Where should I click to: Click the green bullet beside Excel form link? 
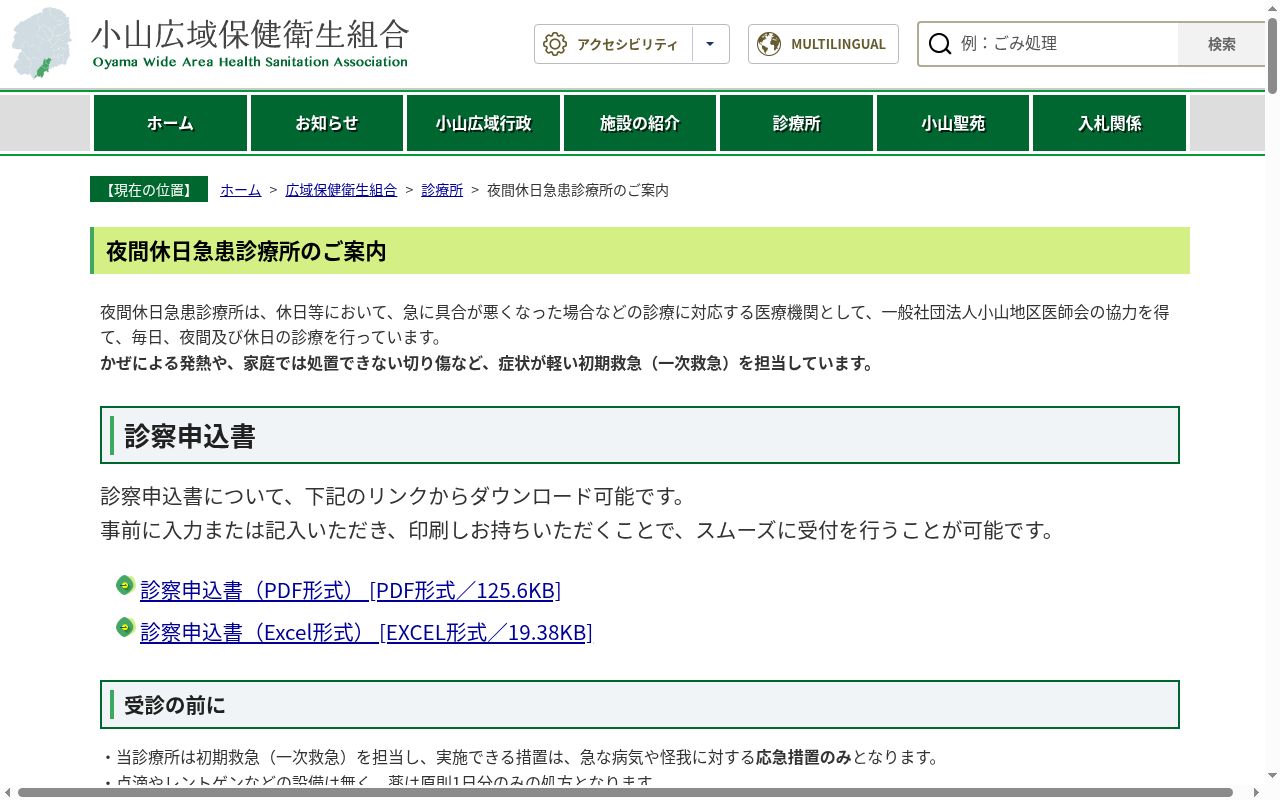tap(125, 627)
